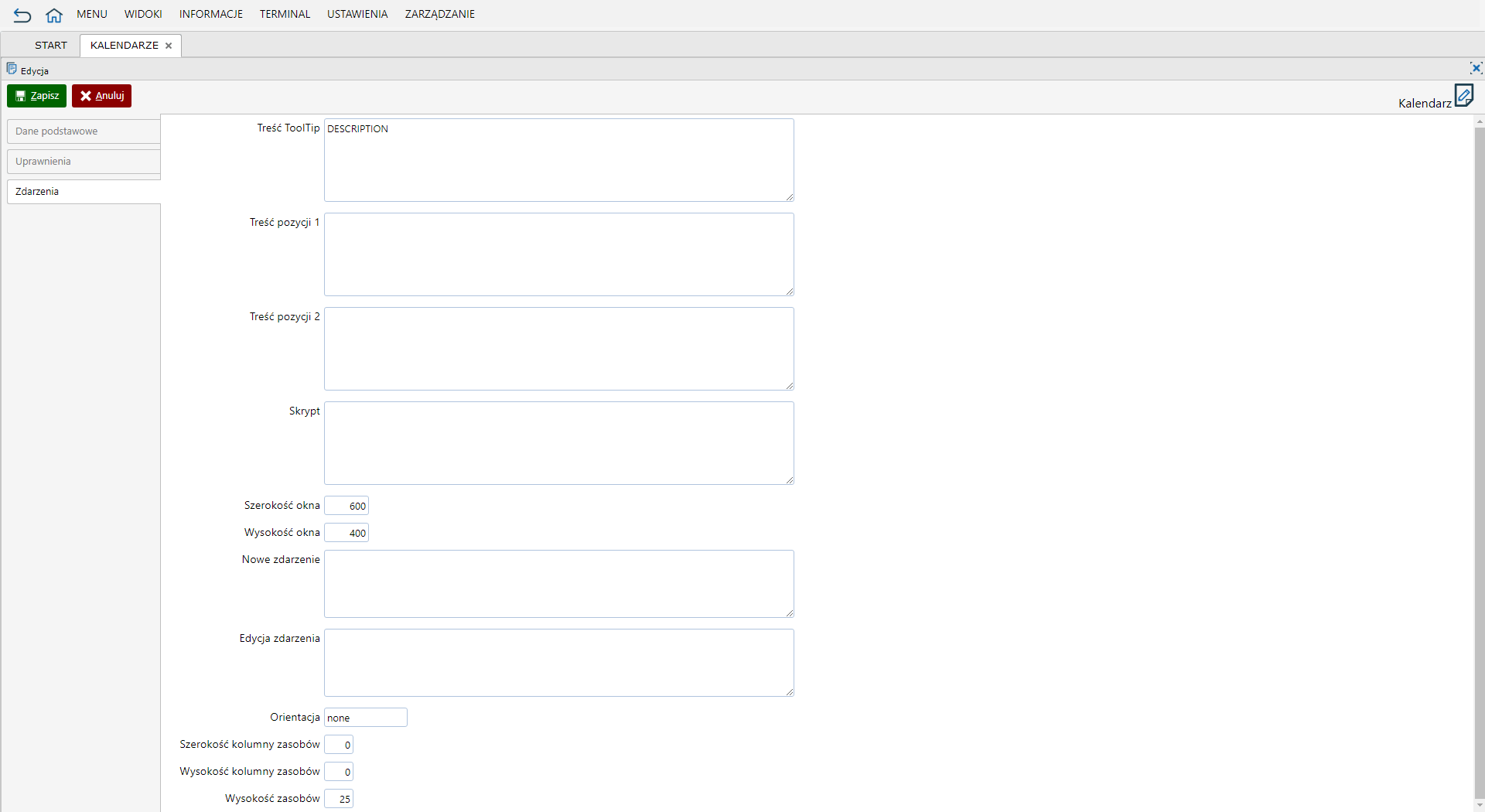Focus the Wysokość zasobów field
Viewport: 1485px width, 812px height.
(x=339, y=799)
